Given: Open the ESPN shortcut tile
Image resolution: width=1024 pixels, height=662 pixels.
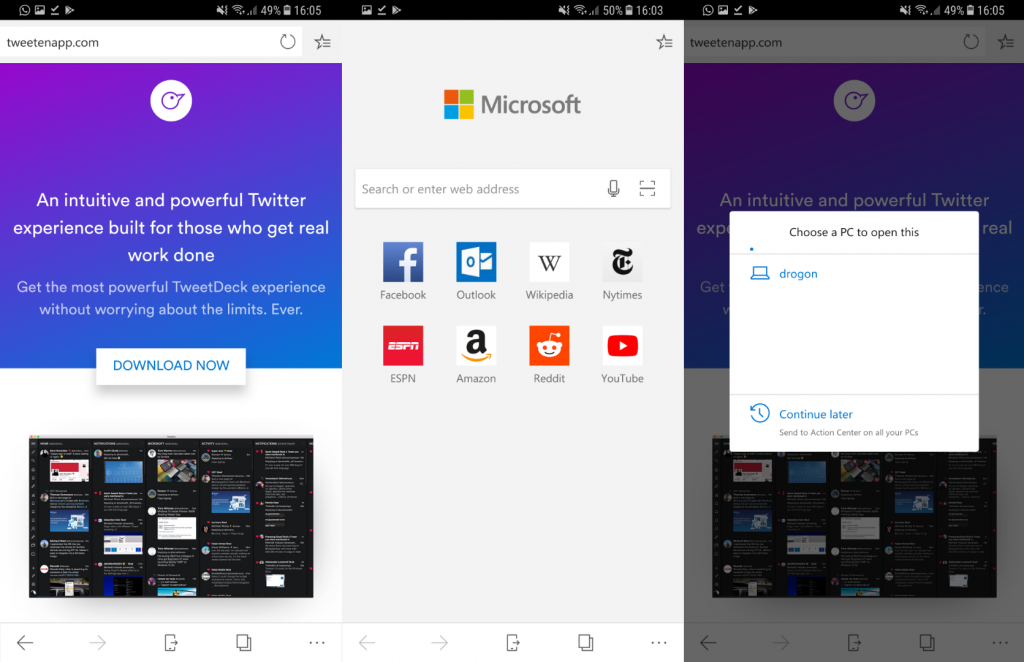Looking at the screenshot, I should coord(403,355).
